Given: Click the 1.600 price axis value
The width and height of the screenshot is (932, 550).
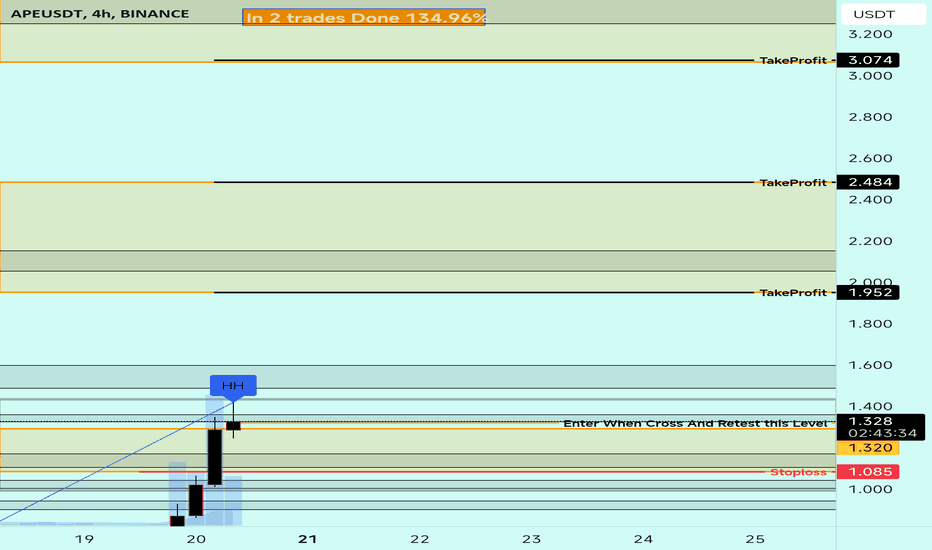Looking at the screenshot, I should coord(870,365).
